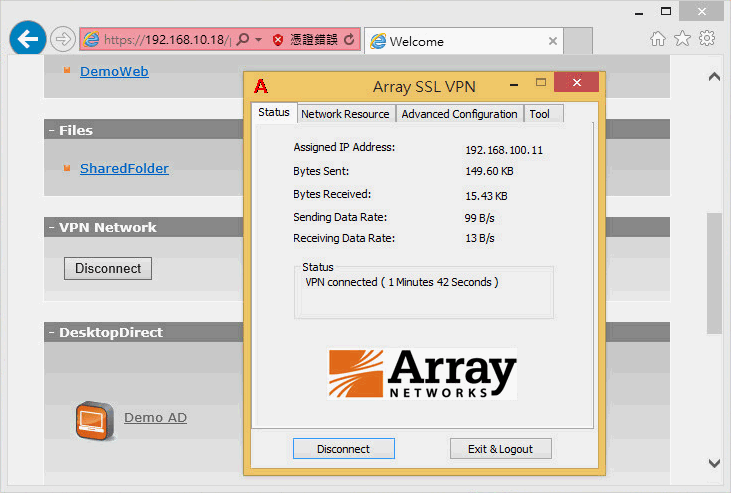
Task: Click the Demo AD desktop icon
Action: coord(95,421)
